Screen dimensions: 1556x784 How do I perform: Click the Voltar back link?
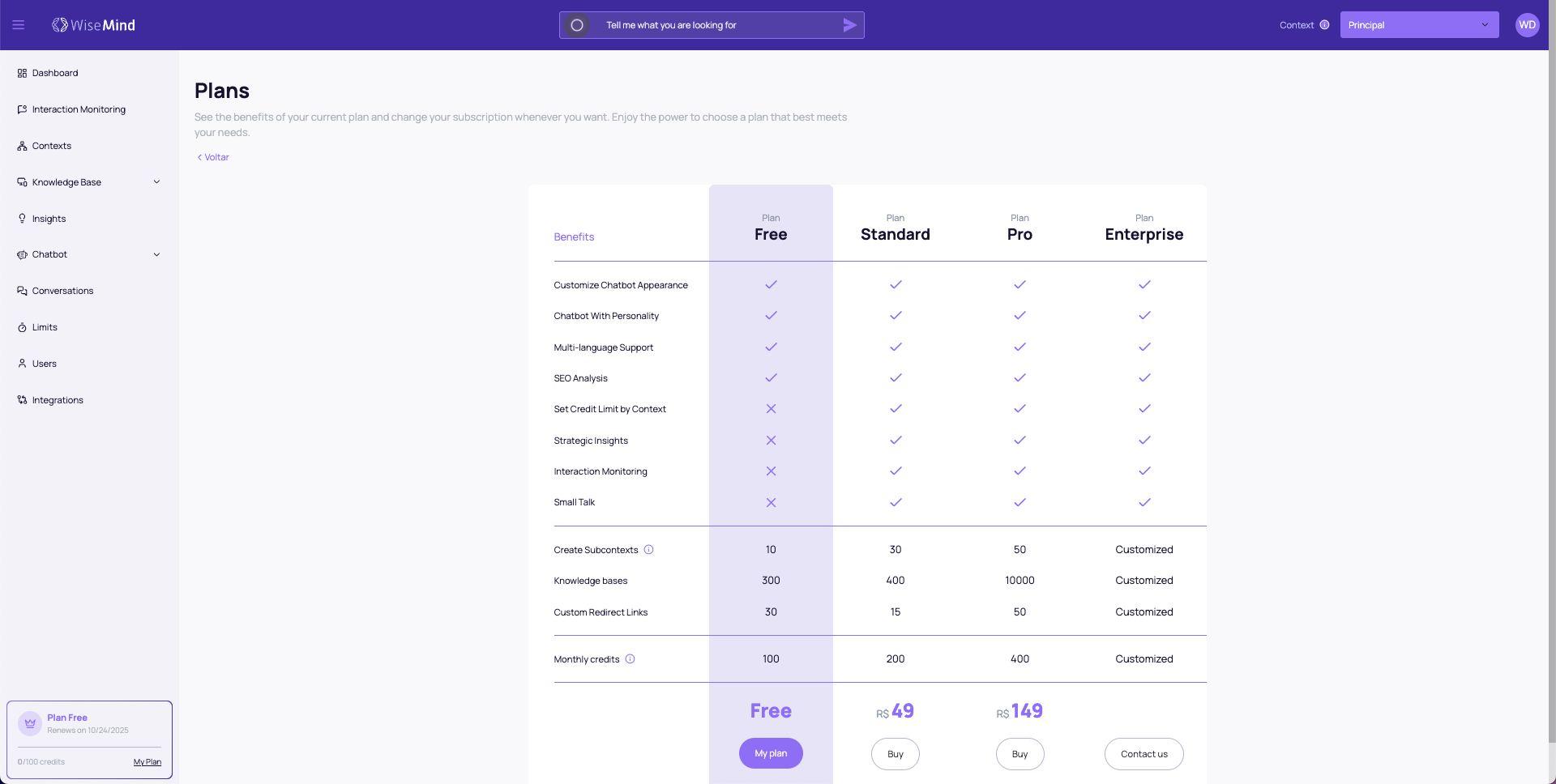coord(213,157)
